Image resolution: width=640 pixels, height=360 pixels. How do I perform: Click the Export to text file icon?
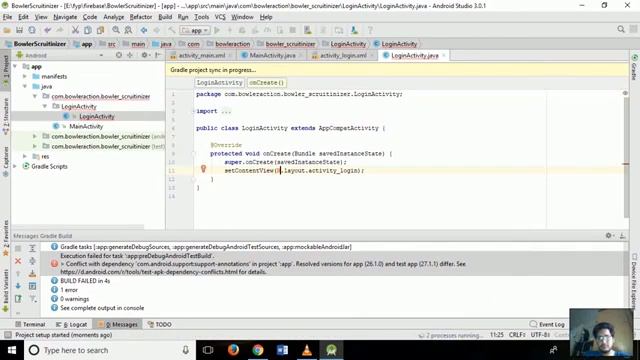(18, 299)
